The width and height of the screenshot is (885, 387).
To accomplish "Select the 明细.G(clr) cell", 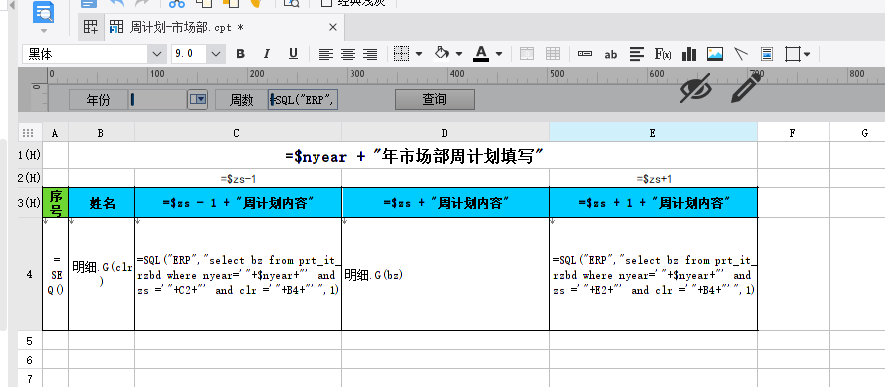I will [x=102, y=275].
